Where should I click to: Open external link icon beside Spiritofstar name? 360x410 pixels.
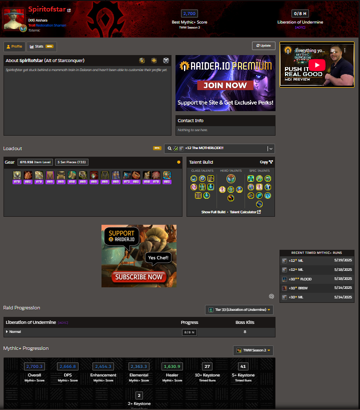pyautogui.click(x=69, y=10)
